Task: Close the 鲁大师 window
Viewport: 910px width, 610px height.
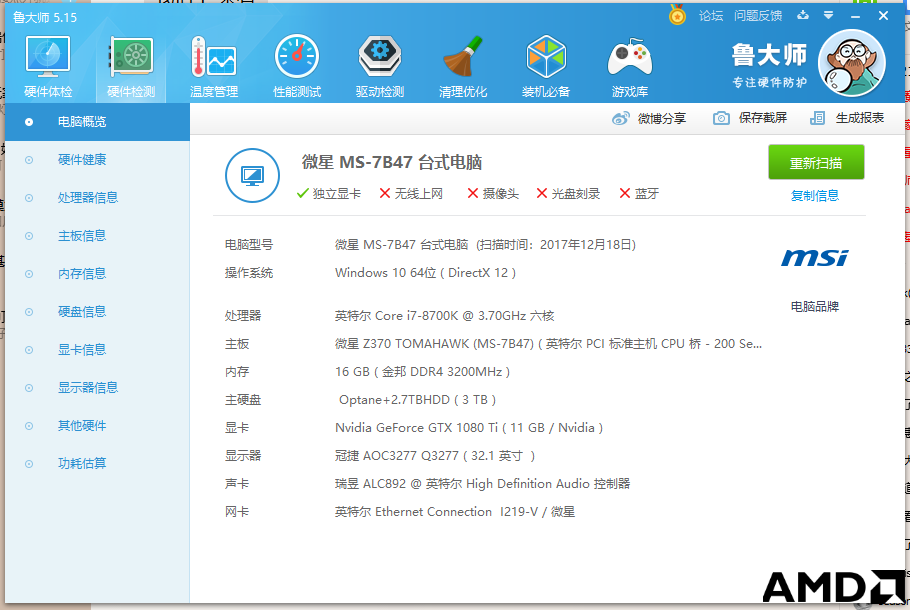Action: [x=883, y=16]
